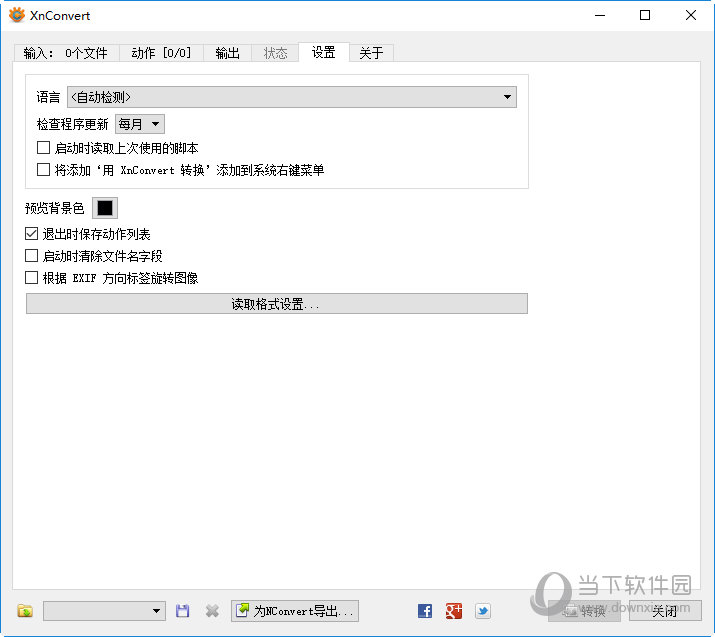Screen dimensions: 715x637
Task: Switch to the 输入: 0个文件 tab
Action: 67,53
